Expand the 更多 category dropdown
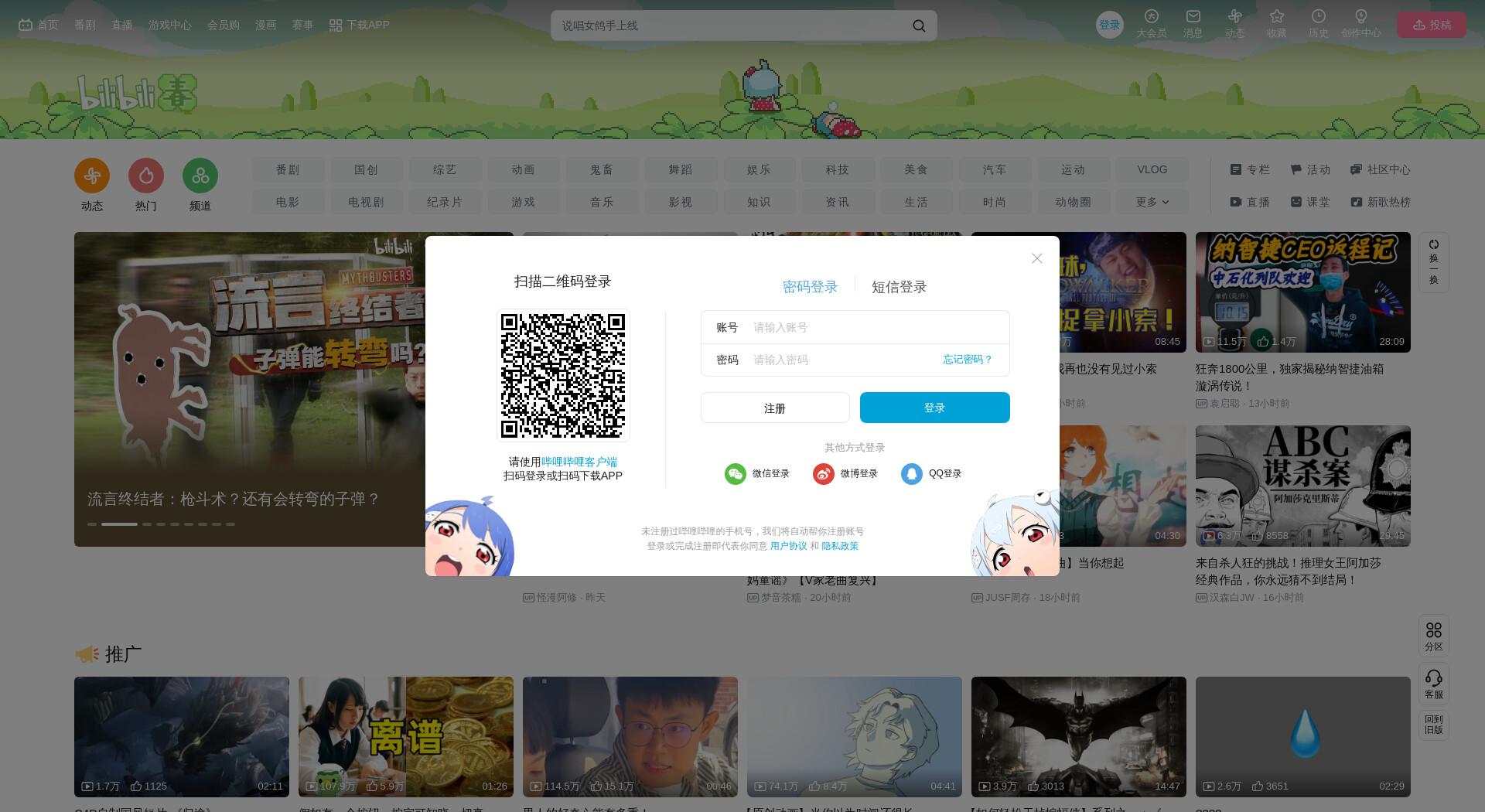 [x=1152, y=202]
